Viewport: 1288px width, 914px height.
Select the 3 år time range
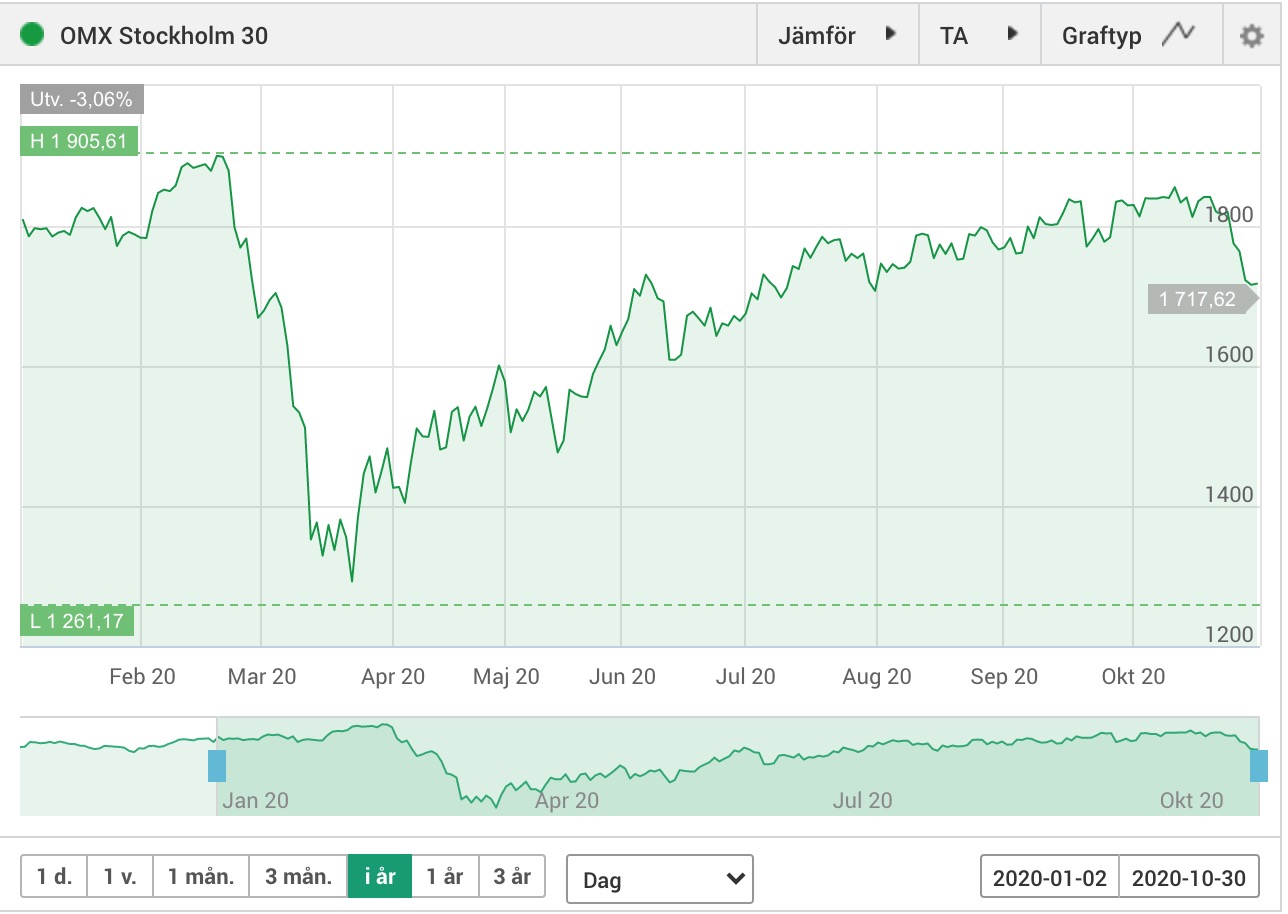512,877
